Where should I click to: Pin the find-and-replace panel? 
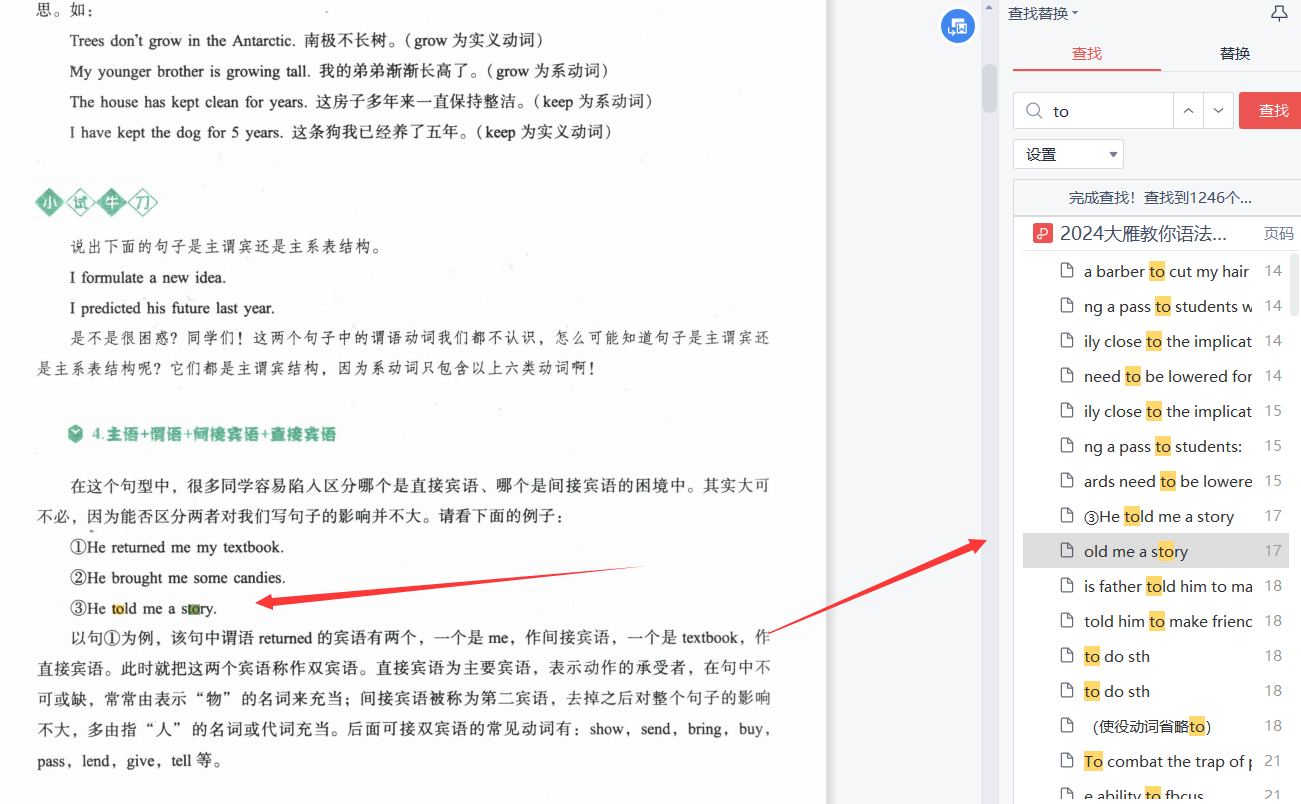[1279, 13]
